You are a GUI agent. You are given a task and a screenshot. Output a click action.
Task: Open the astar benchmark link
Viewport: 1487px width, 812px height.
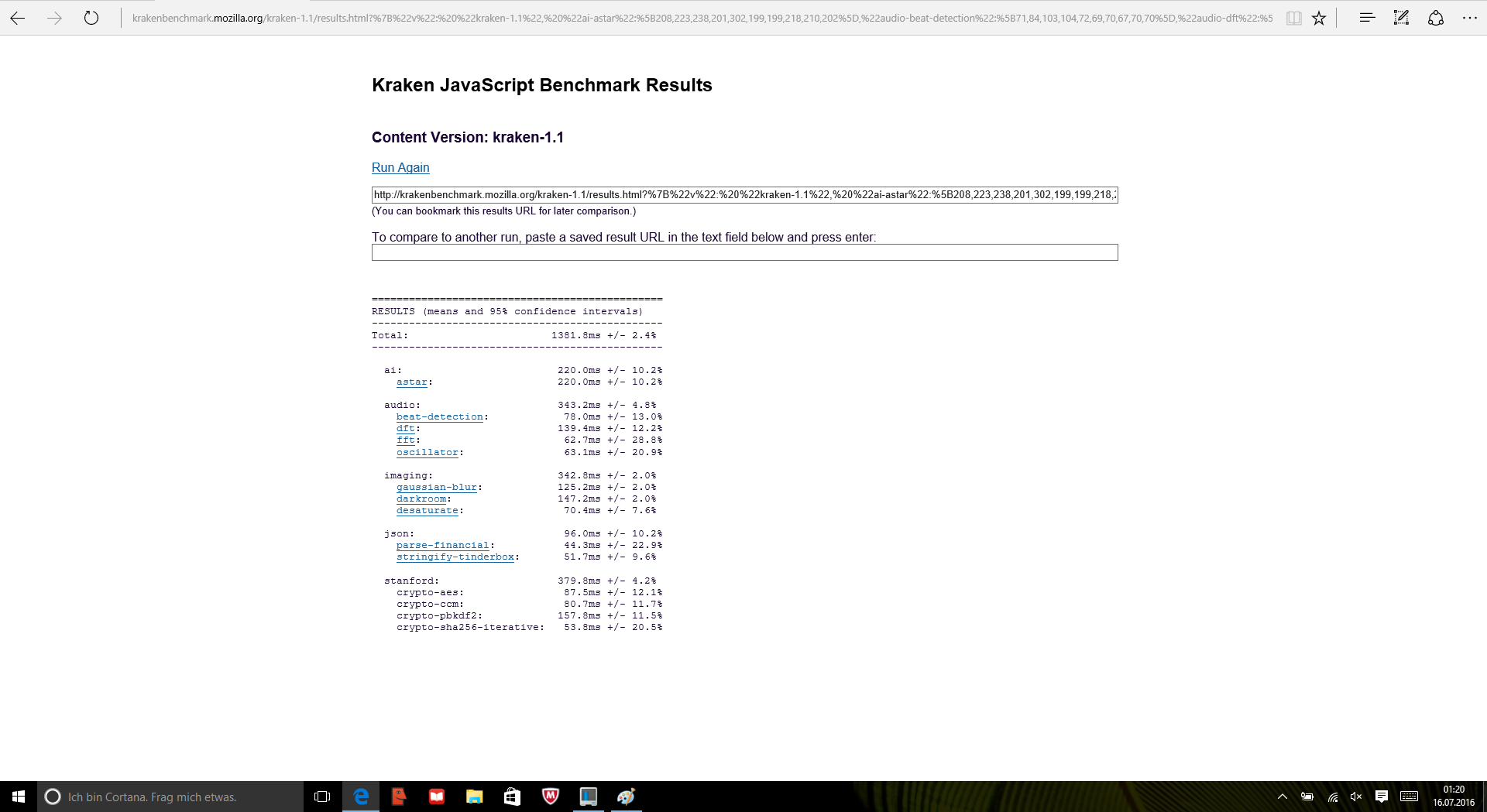pyautogui.click(x=412, y=382)
